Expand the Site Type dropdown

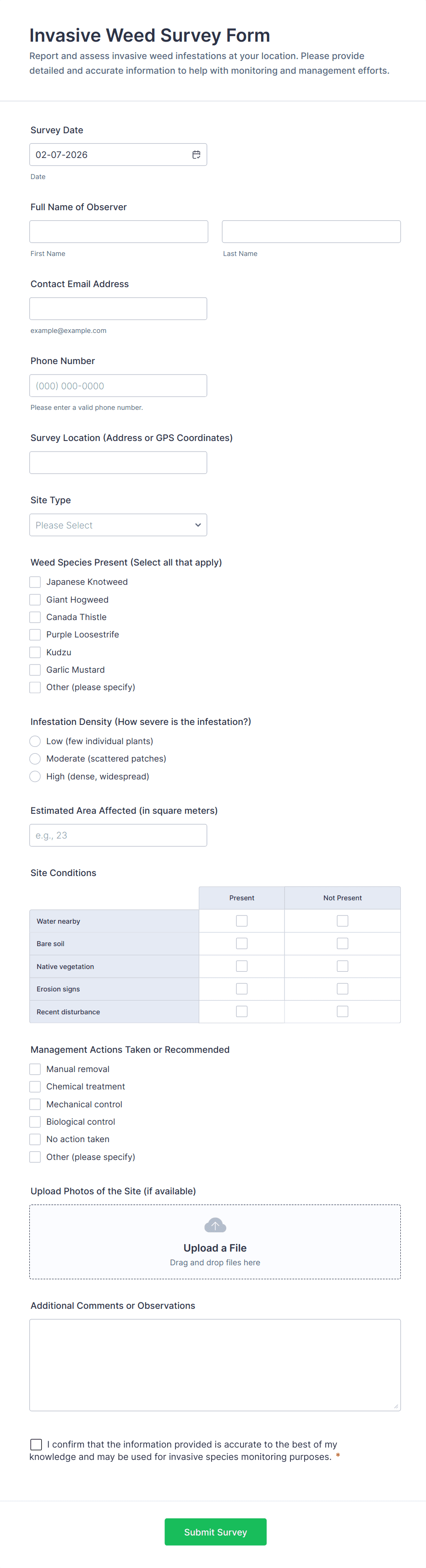[118, 525]
